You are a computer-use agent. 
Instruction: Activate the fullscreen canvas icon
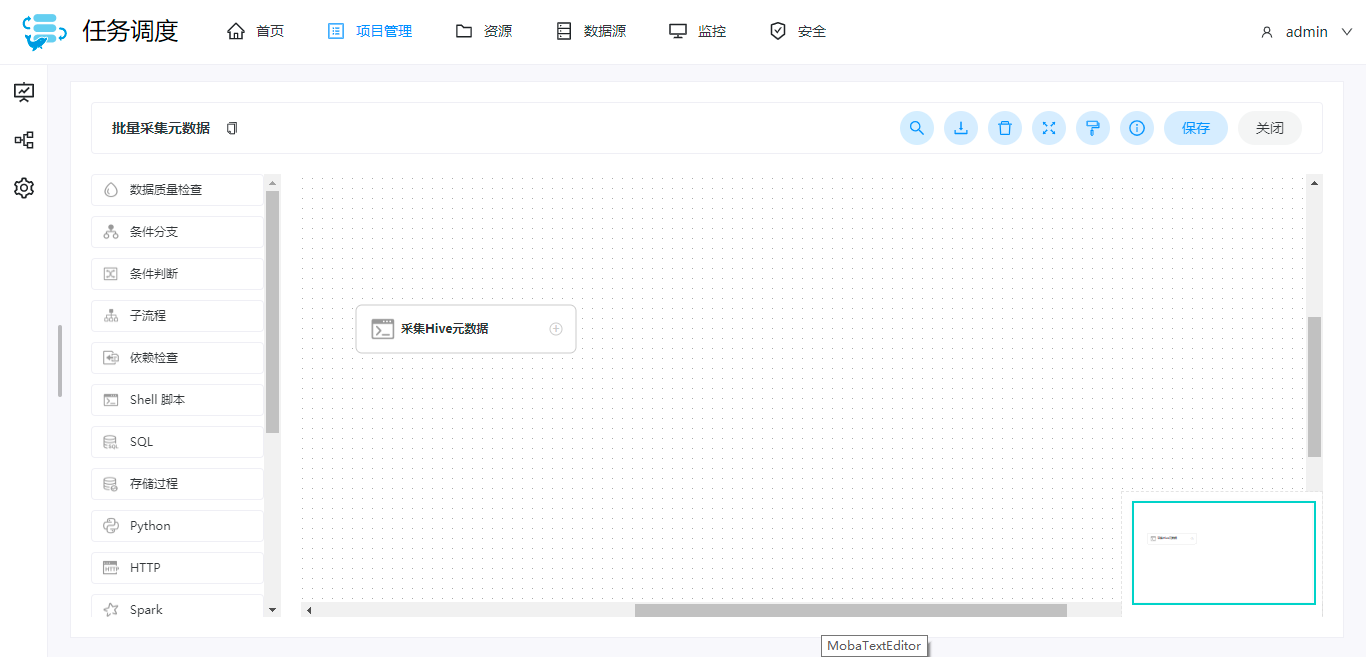coord(1049,128)
